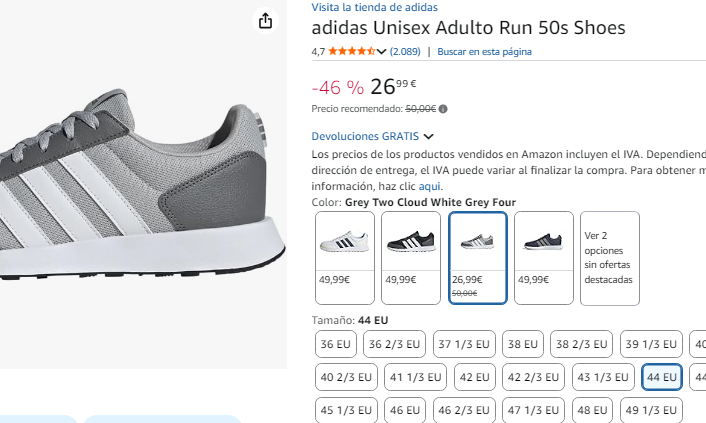Open the 2.089 reviews link
The image size is (706, 423).
405,51
